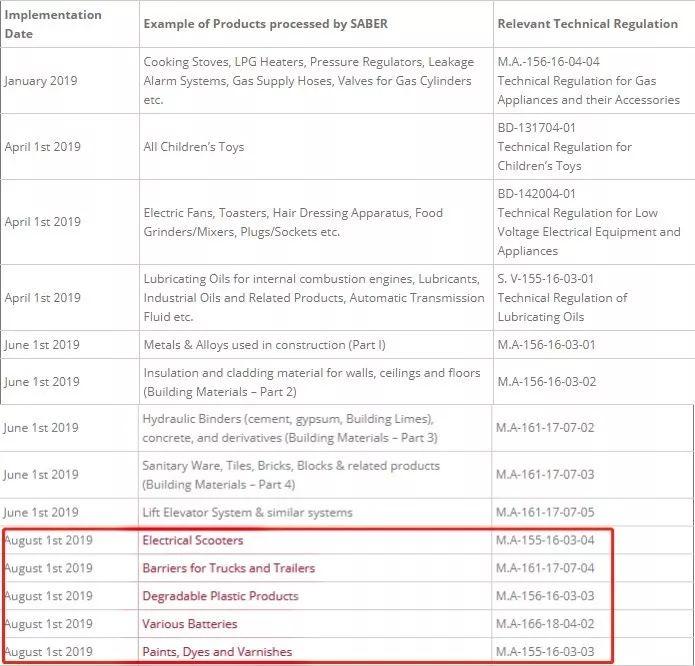Viewport: 695px width, 666px height.
Task: Click regulation code 'M.A-155-16-03-03'
Action: (x=545, y=652)
